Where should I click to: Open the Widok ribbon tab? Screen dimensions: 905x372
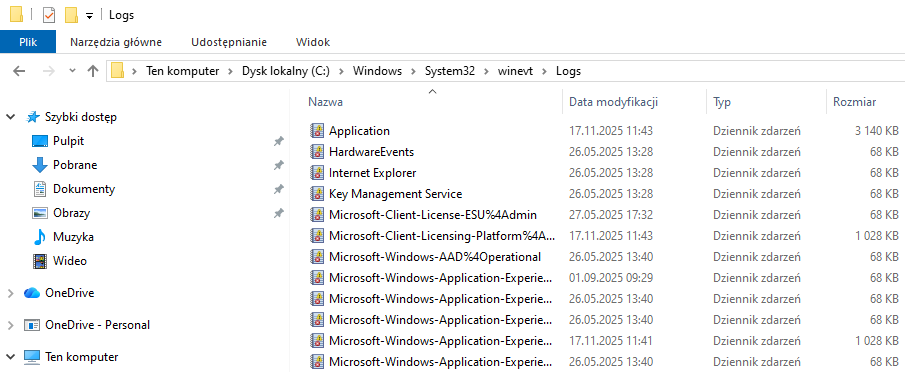coord(313,42)
